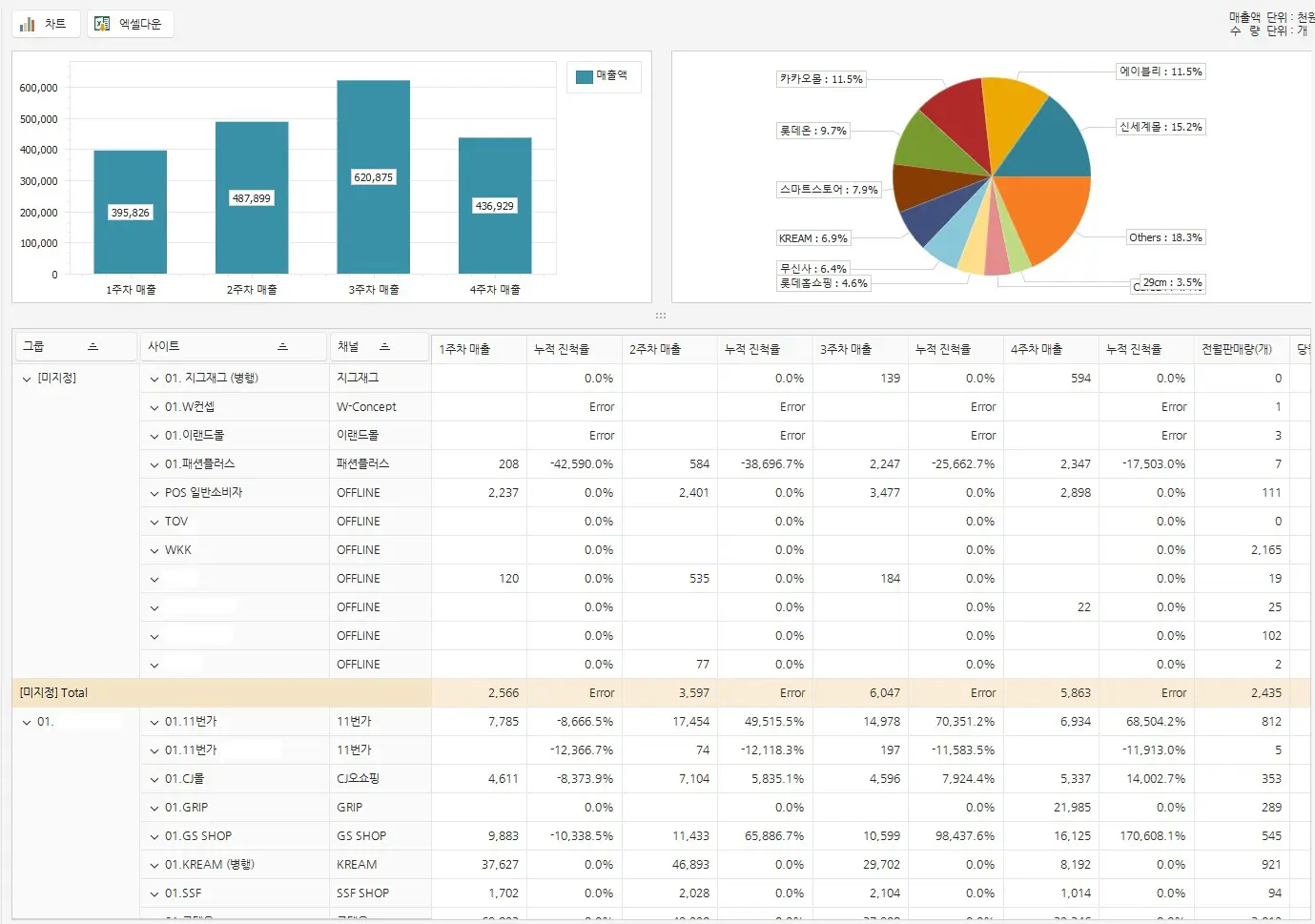Expand the 01.W컨셉 site row
The width and height of the screenshot is (1315, 924).
point(154,407)
